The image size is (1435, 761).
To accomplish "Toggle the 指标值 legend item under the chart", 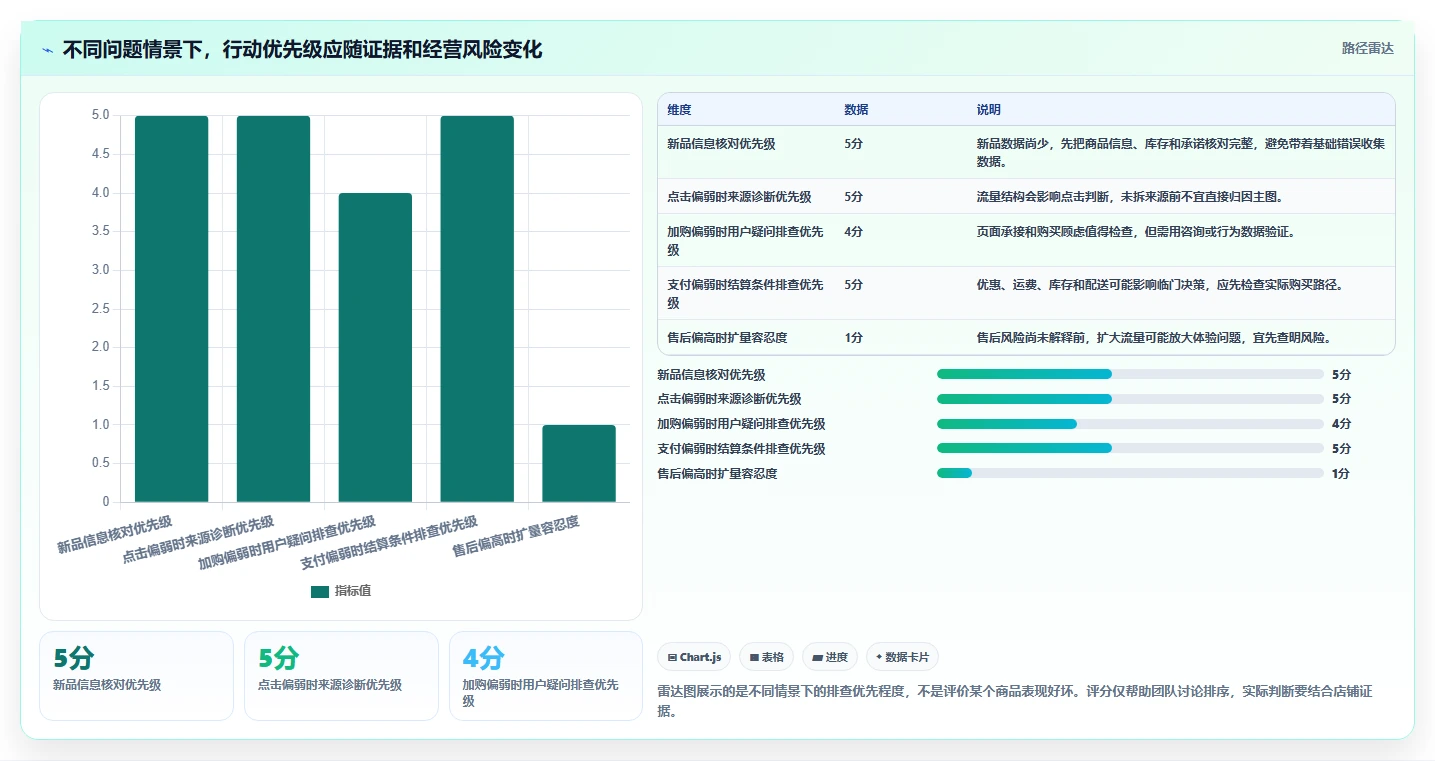I will (341, 591).
